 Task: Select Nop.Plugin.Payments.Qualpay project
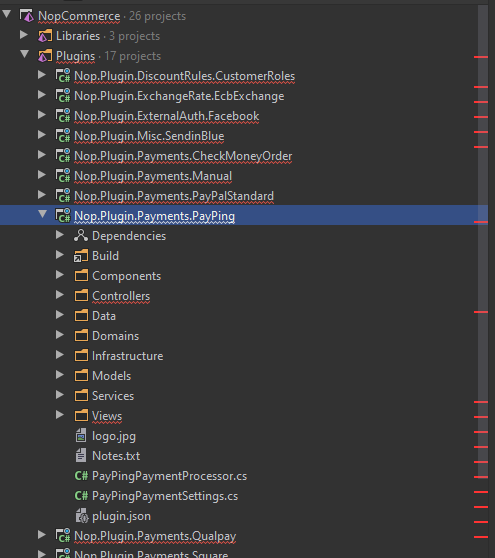pyautogui.click(x=155, y=536)
